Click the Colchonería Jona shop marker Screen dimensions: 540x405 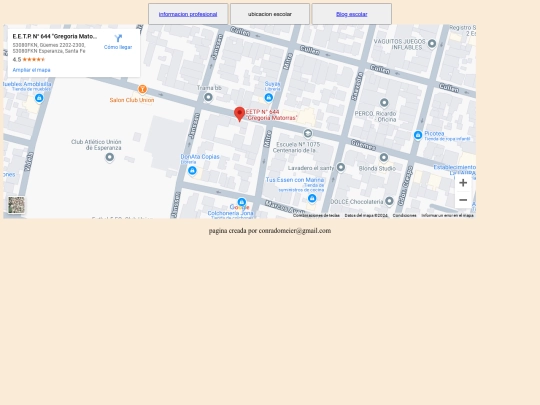(241, 201)
